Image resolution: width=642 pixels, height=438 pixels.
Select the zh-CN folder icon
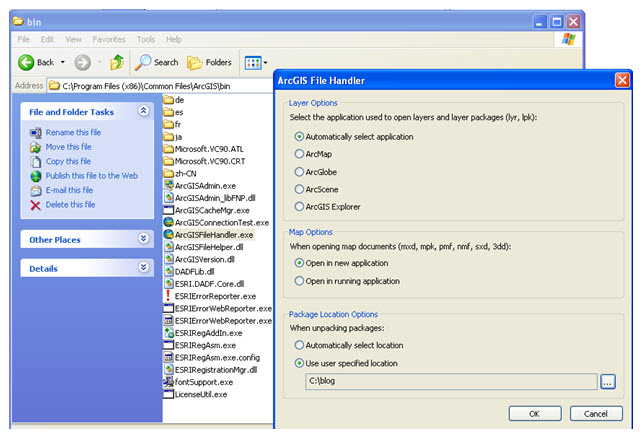pos(168,173)
